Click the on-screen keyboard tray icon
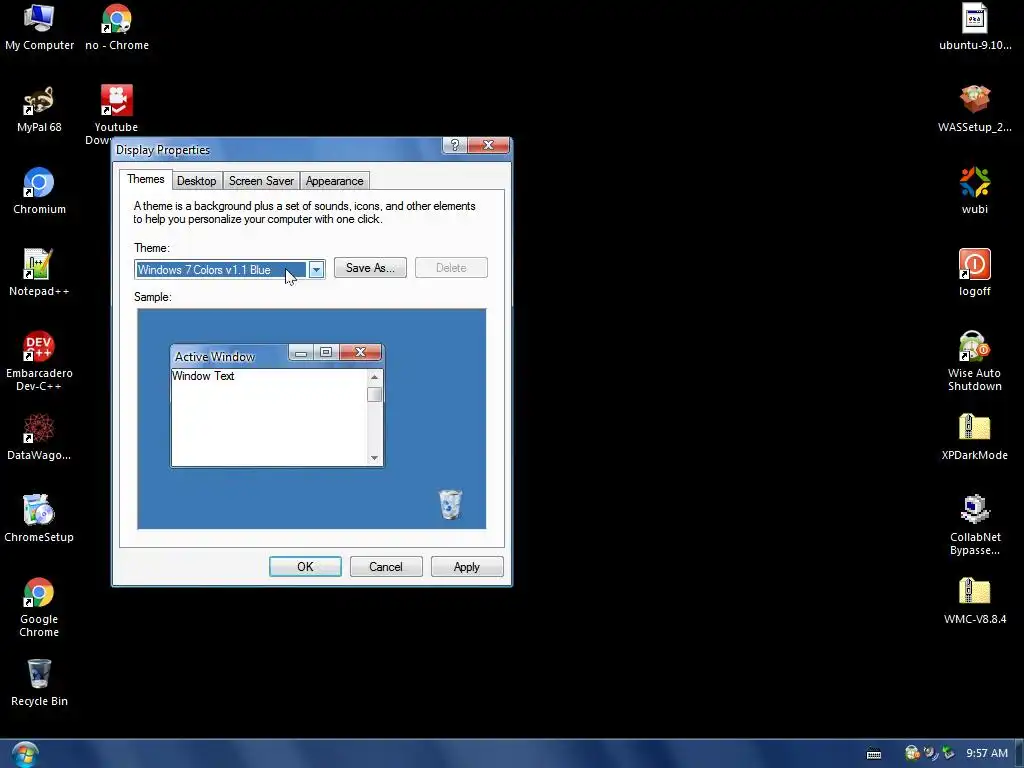The width and height of the screenshot is (1024, 768). [x=874, y=754]
